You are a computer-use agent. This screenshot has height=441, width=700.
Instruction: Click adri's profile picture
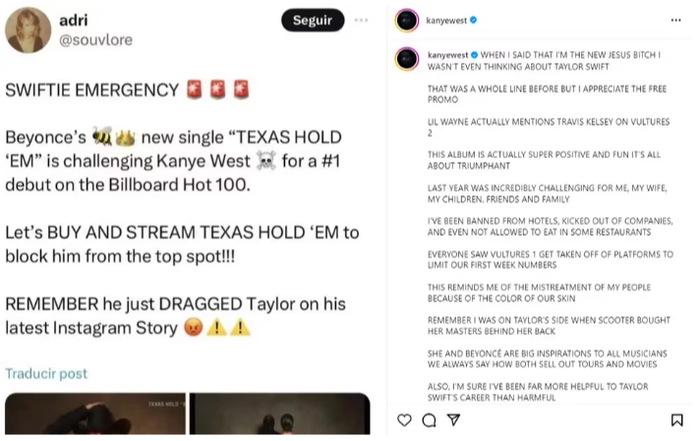[x=28, y=30]
